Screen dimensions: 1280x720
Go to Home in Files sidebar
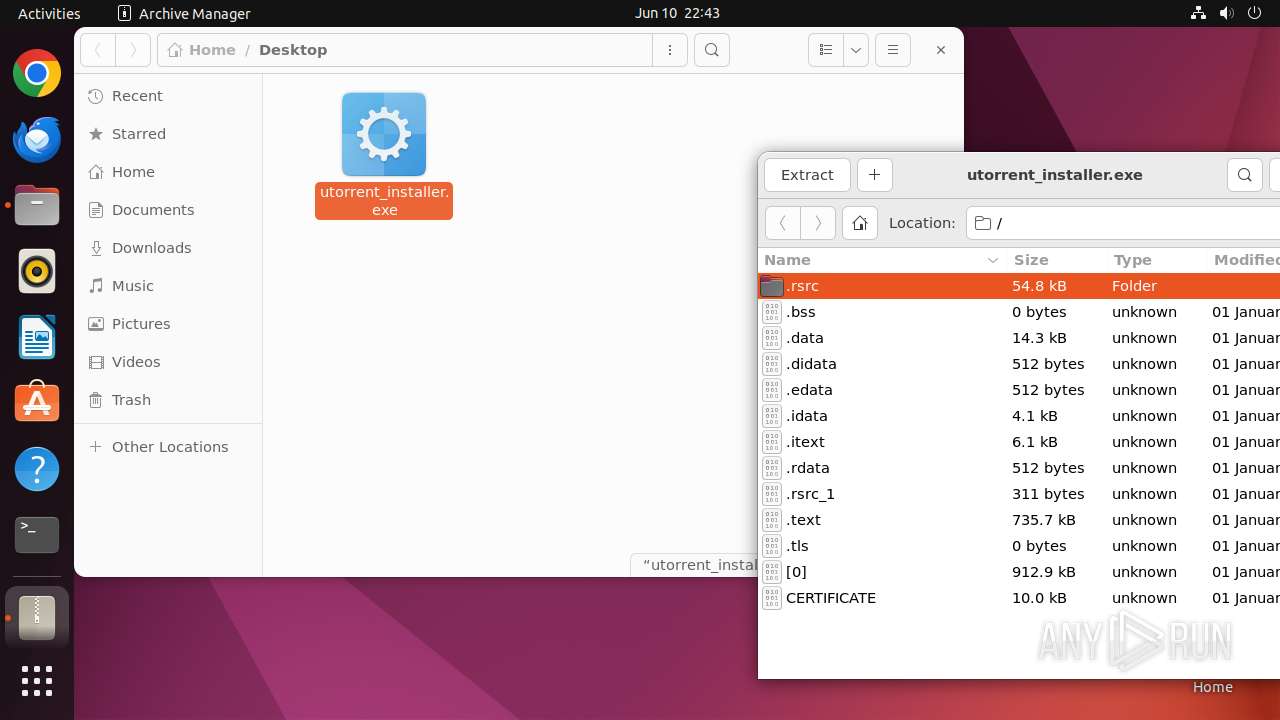point(168,172)
